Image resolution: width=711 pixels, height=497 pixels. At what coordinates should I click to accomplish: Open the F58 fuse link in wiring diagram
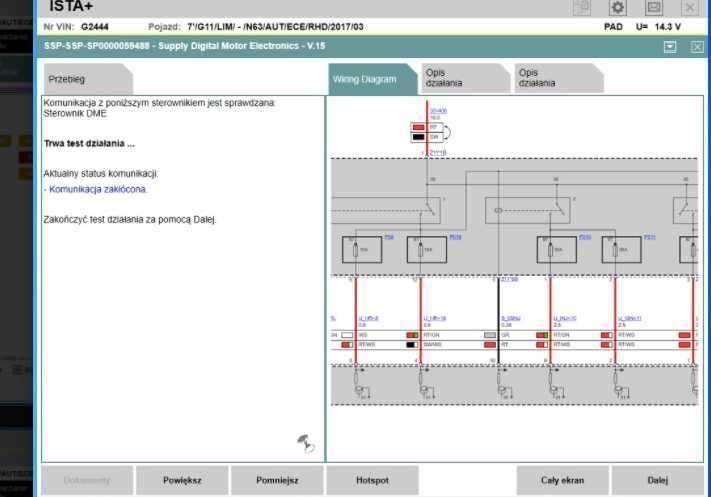389,237
